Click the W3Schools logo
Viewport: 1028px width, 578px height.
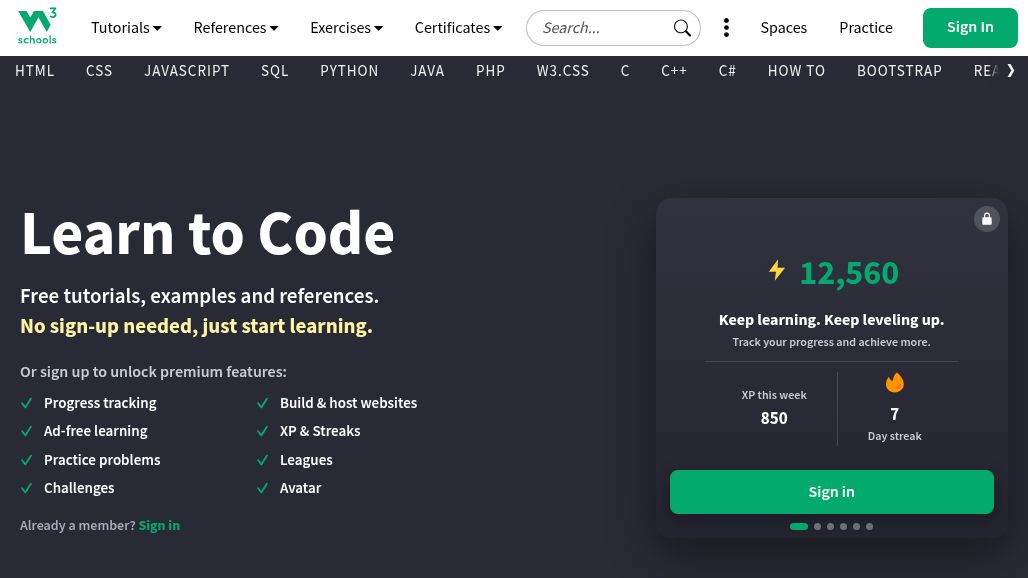[x=37, y=26]
